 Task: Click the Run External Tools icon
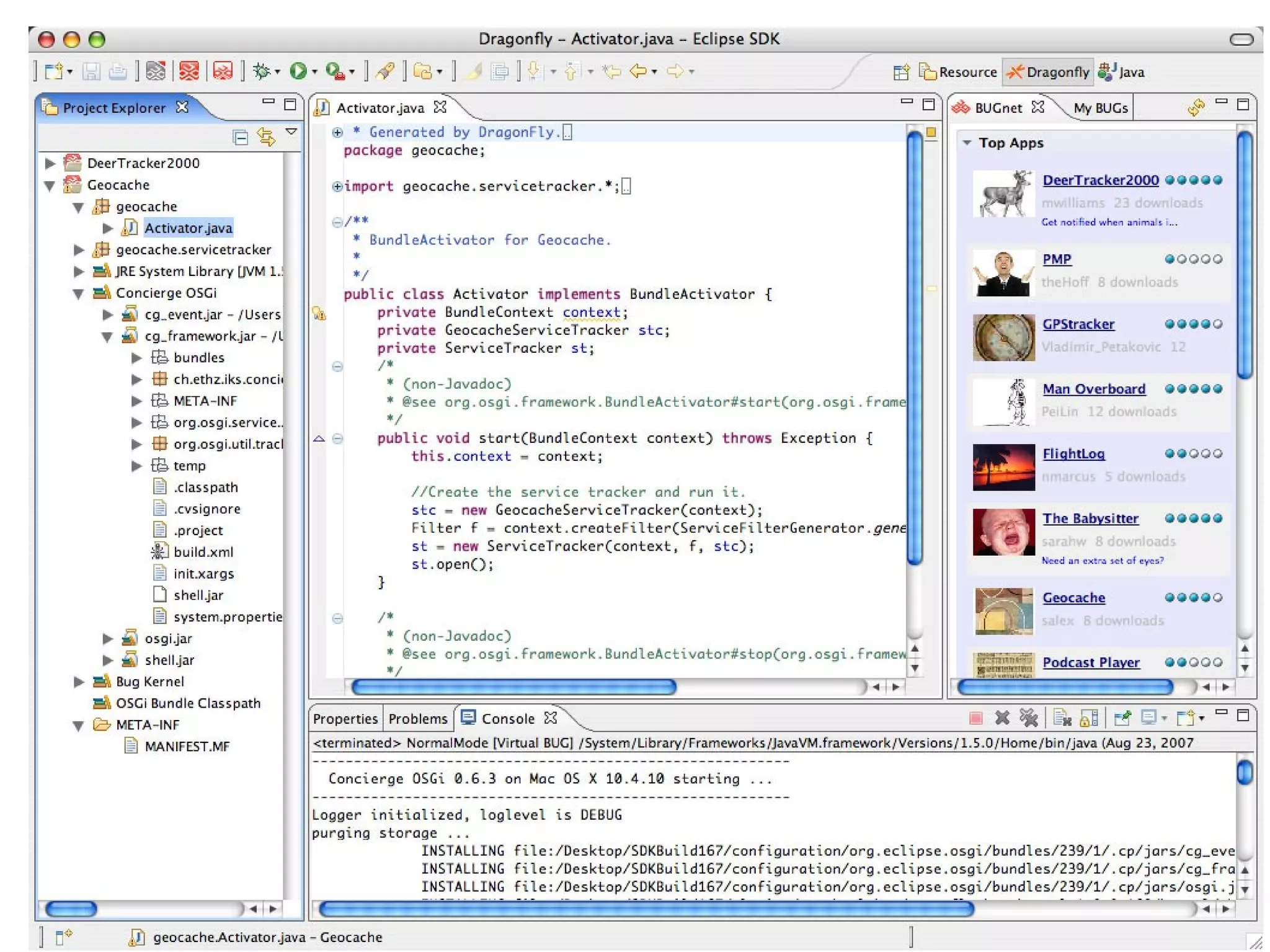[335, 72]
